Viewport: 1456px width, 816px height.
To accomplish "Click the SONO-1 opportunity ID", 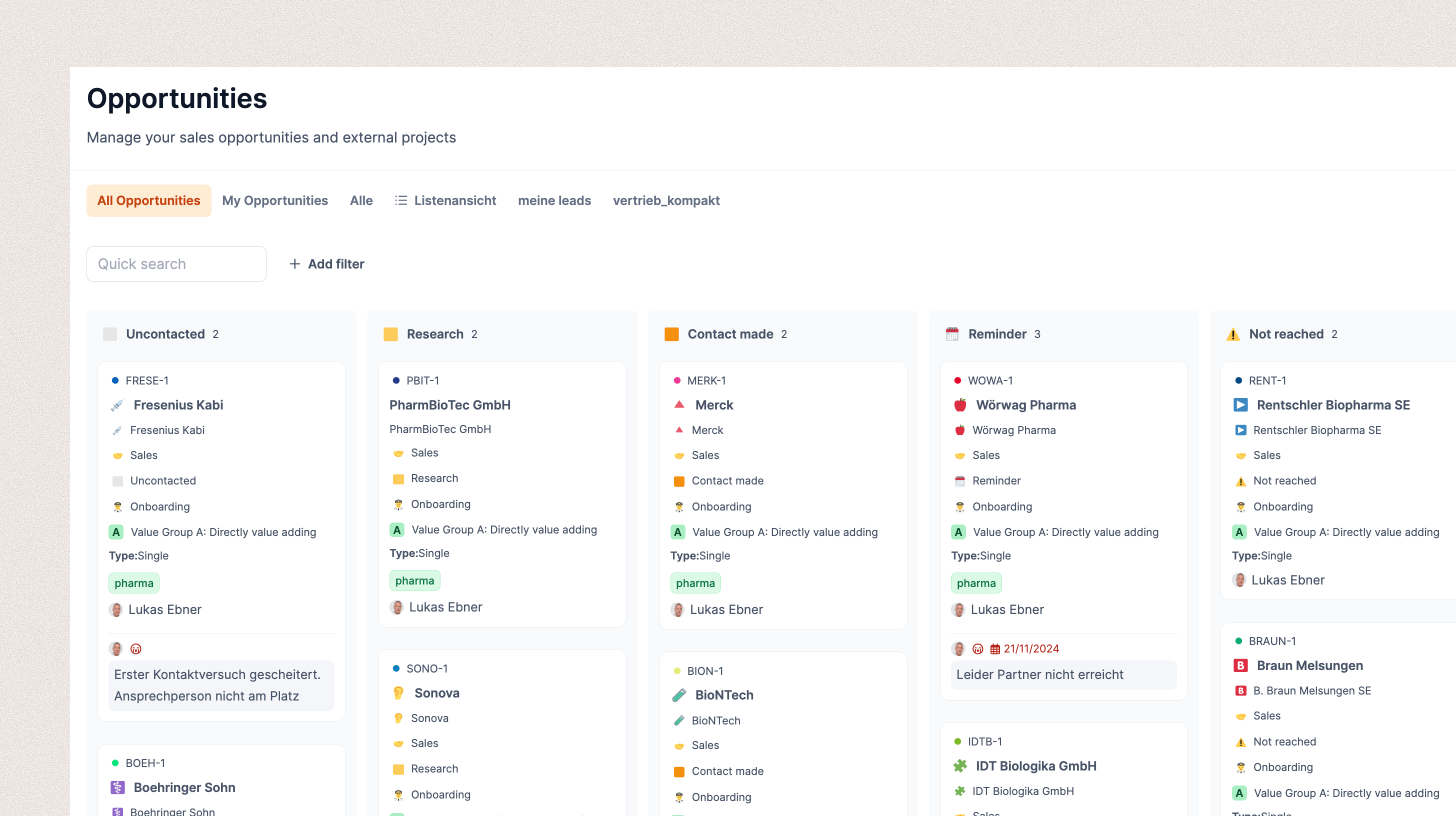I will click(427, 669).
